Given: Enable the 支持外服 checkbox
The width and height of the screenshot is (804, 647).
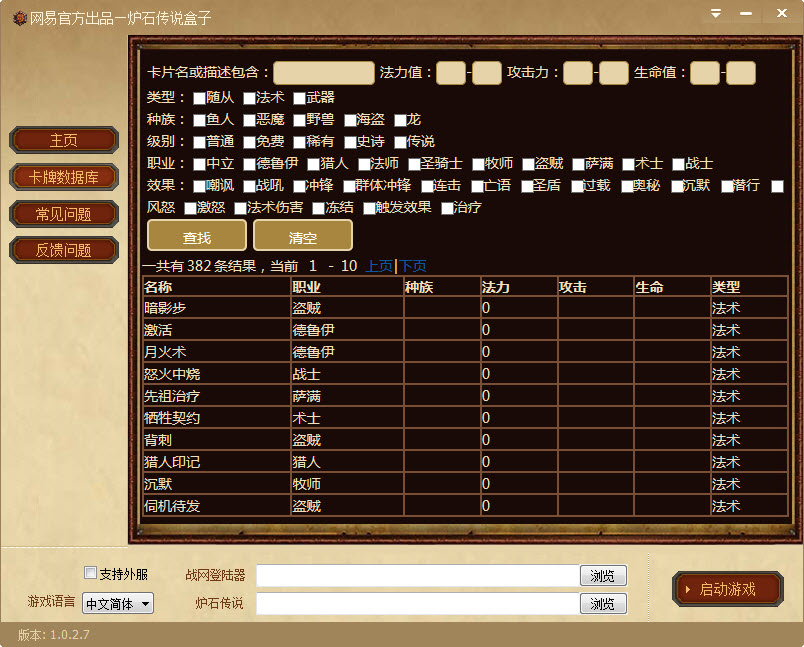Looking at the screenshot, I should 89,572.
